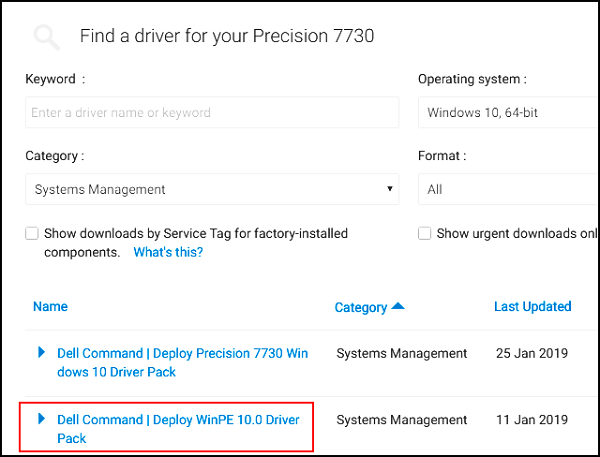Click Systems Management in the first row
Screen dimensions: 600x457
(x=401, y=353)
